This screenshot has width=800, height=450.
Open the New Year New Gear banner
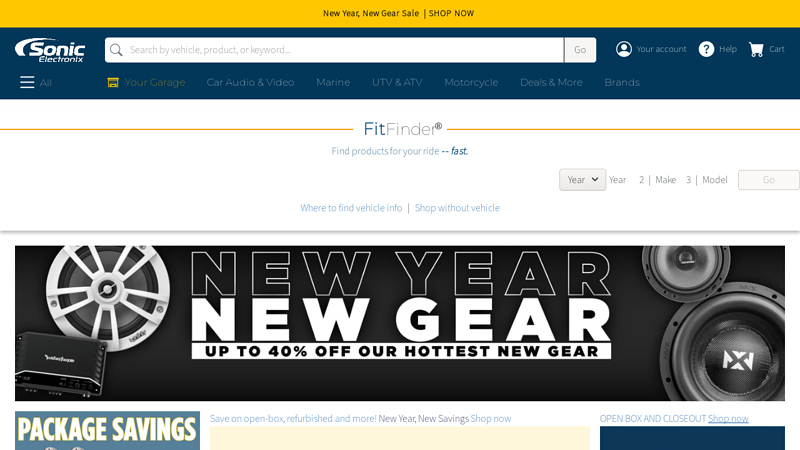[x=400, y=323]
